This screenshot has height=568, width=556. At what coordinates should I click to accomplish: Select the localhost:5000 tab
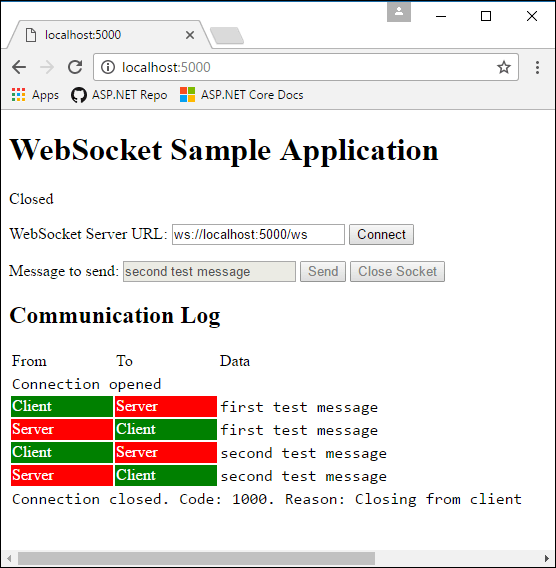click(x=109, y=35)
